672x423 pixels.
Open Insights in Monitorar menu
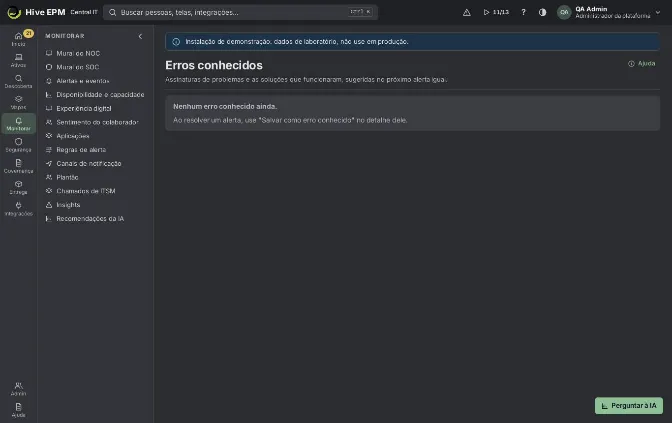coord(95,205)
